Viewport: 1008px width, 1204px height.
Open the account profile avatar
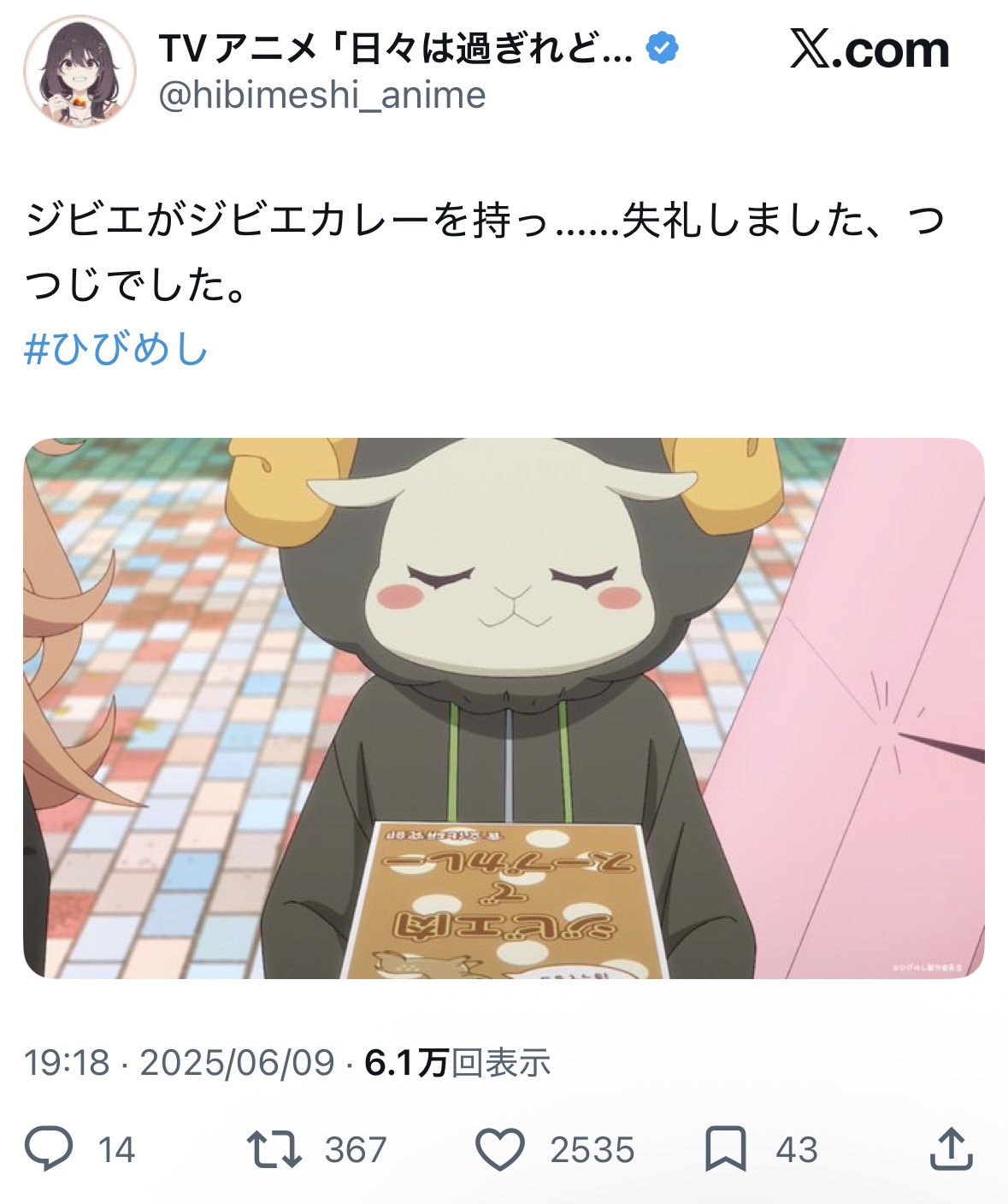pos(80,71)
